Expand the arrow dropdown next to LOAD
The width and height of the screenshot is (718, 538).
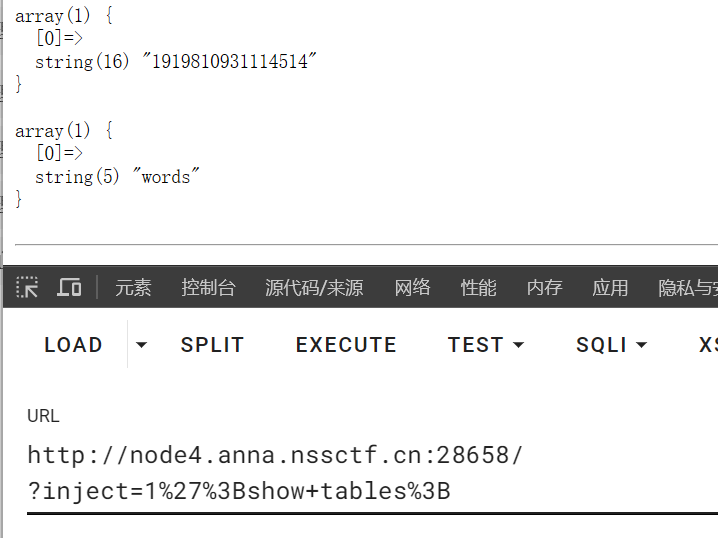coord(141,345)
